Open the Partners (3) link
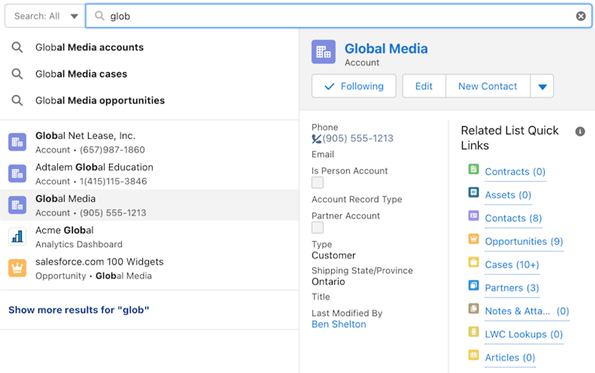The height and width of the screenshot is (373, 595). coord(512,288)
